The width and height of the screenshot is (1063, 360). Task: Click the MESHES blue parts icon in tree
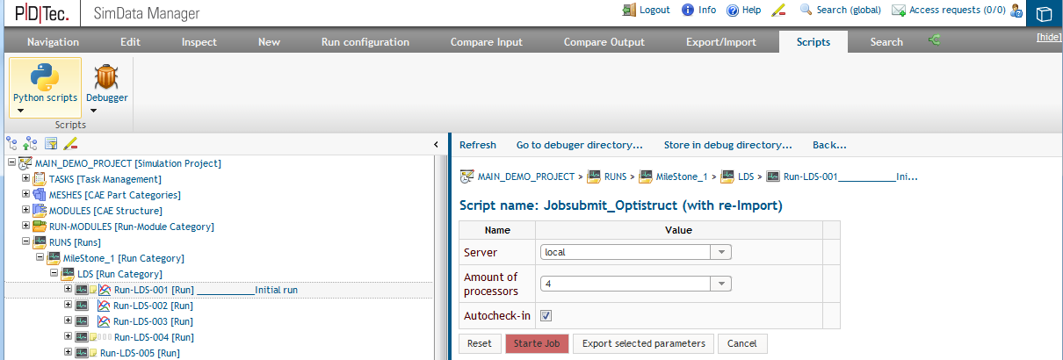(40, 195)
